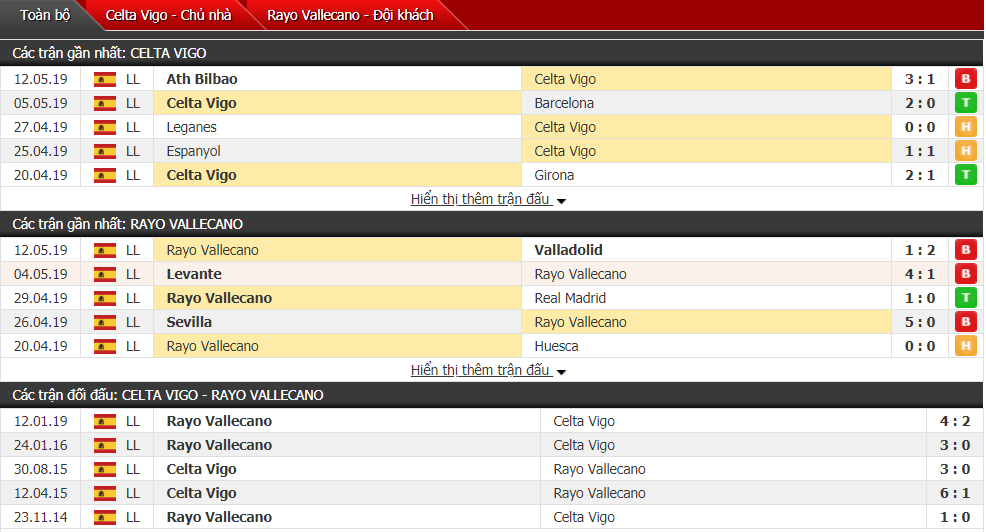Open the Celta Vigo - Chủ nhà tab
The height and width of the screenshot is (532, 986).
tap(168, 15)
